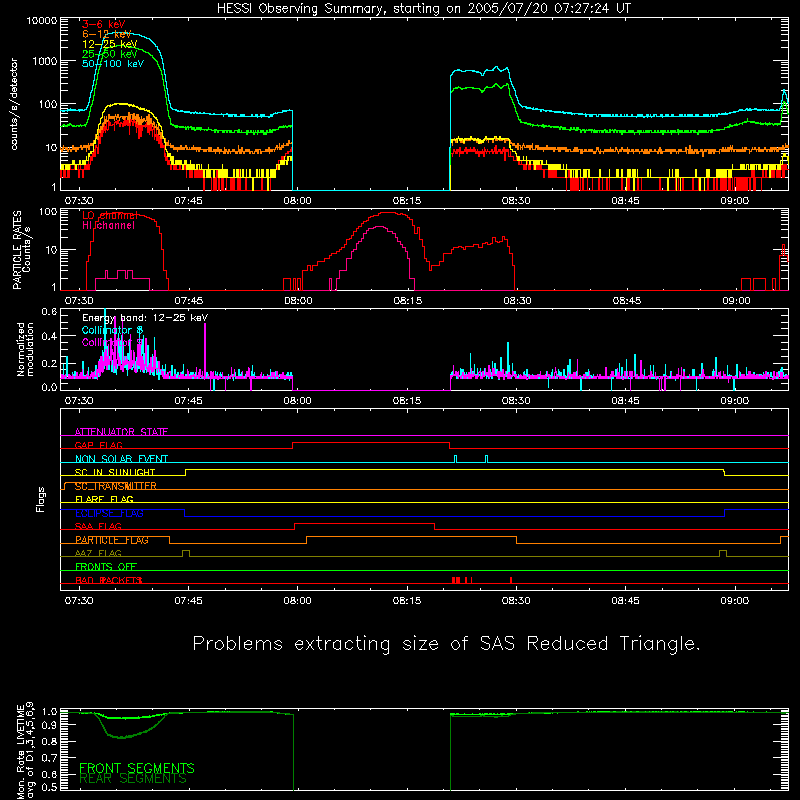Select the yellow '12-25 keV' count-rate legend entry
The width and height of the screenshot is (800, 800).
click(110, 44)
